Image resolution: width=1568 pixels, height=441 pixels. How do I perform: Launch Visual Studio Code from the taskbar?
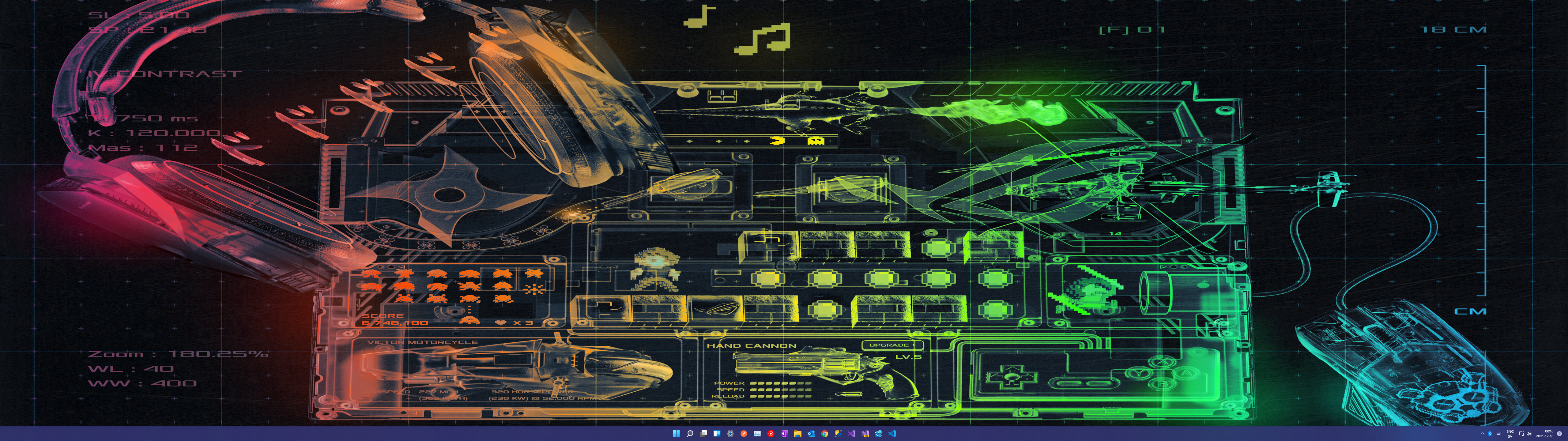click(x=892, y=434)
